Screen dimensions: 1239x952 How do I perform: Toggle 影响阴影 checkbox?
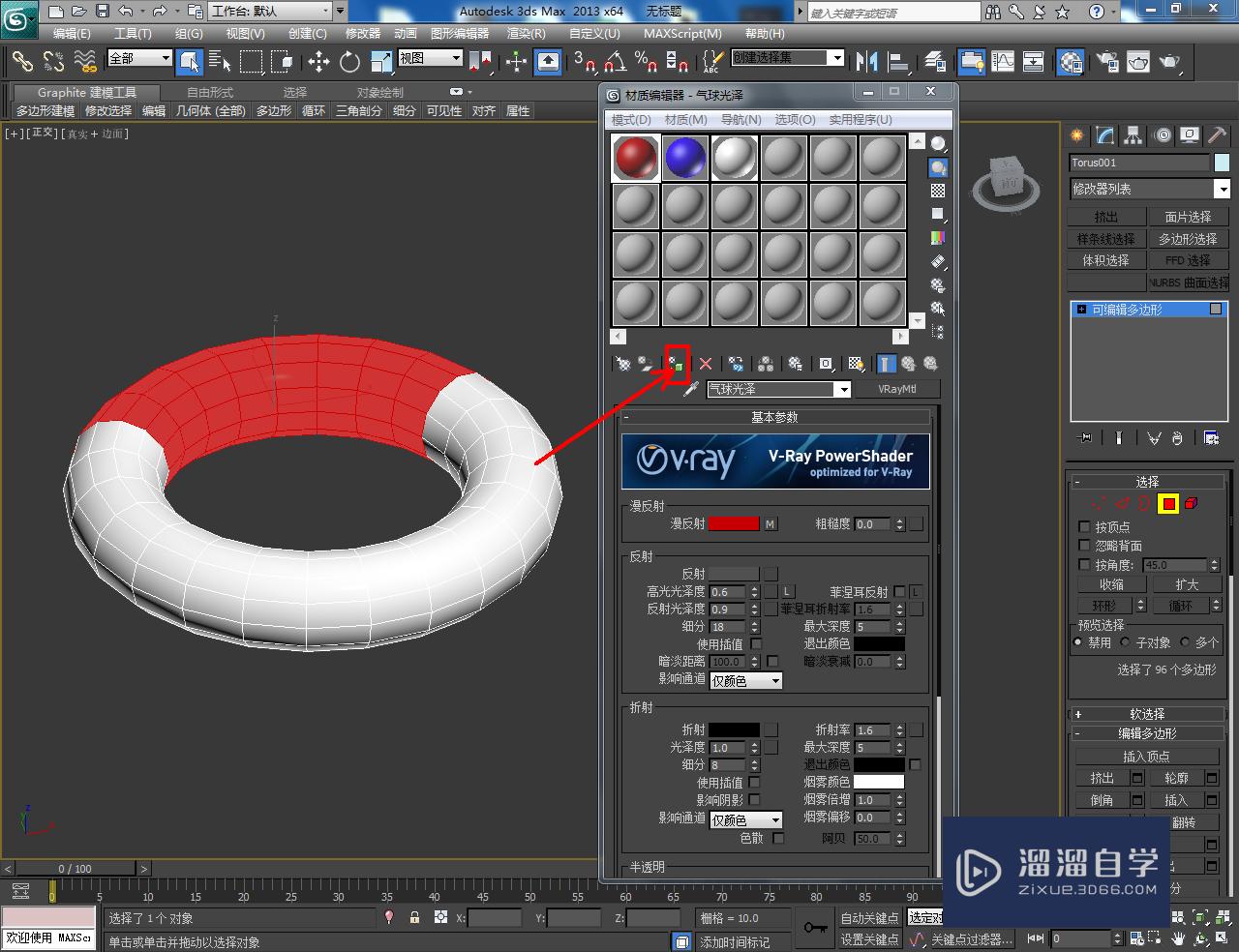point(754,800)
